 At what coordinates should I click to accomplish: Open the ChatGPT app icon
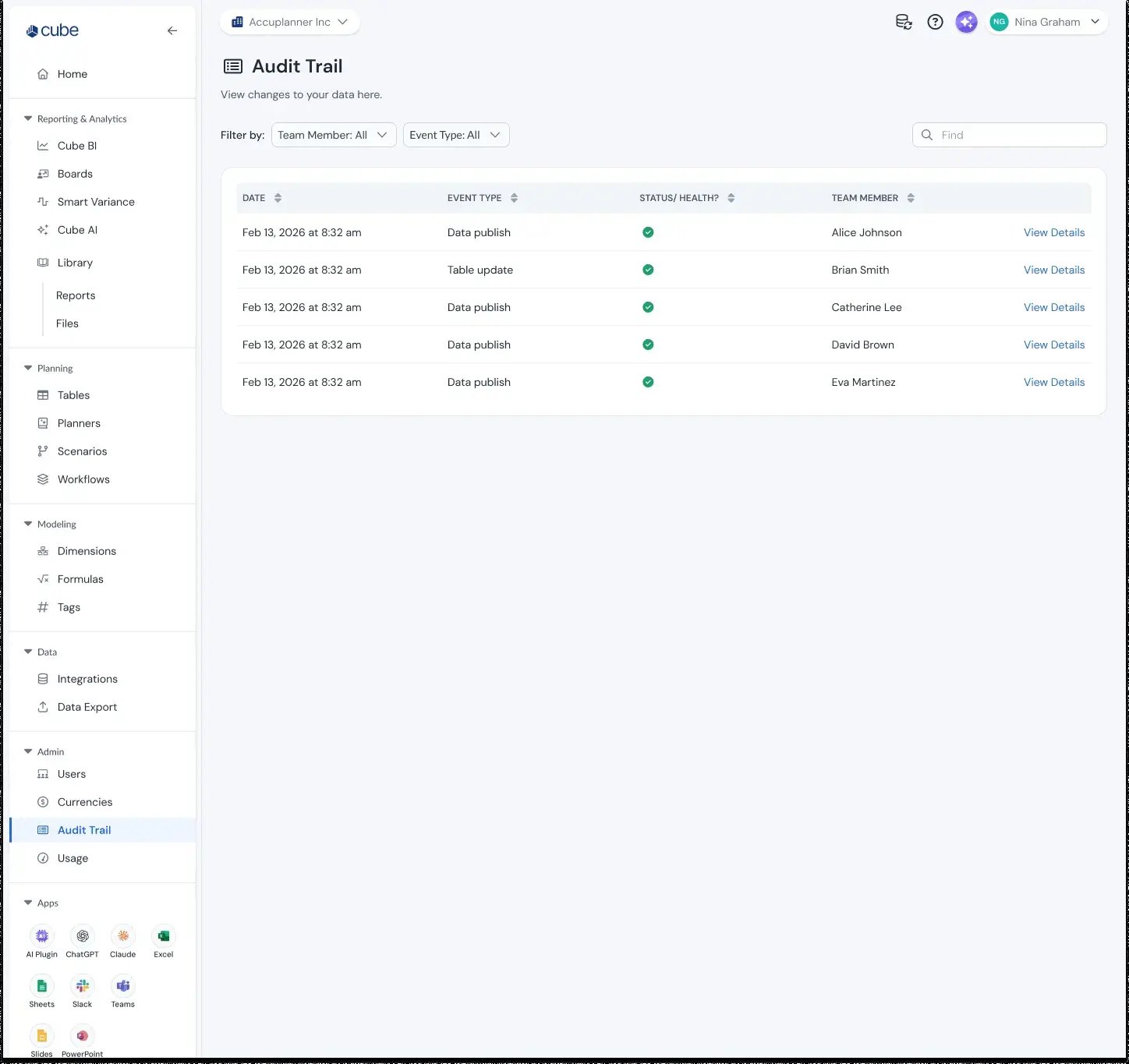(x=83, y=935)
